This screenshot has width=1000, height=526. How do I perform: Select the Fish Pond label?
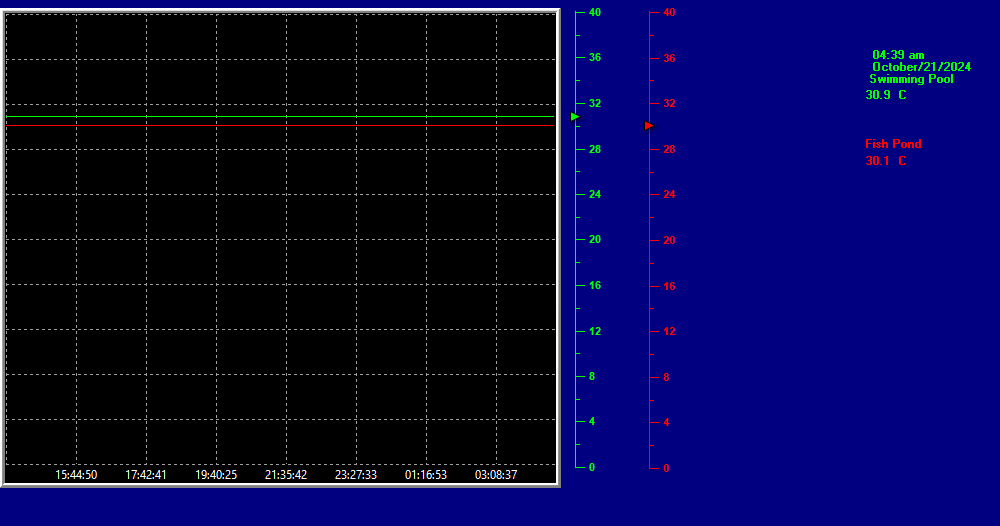893,144
